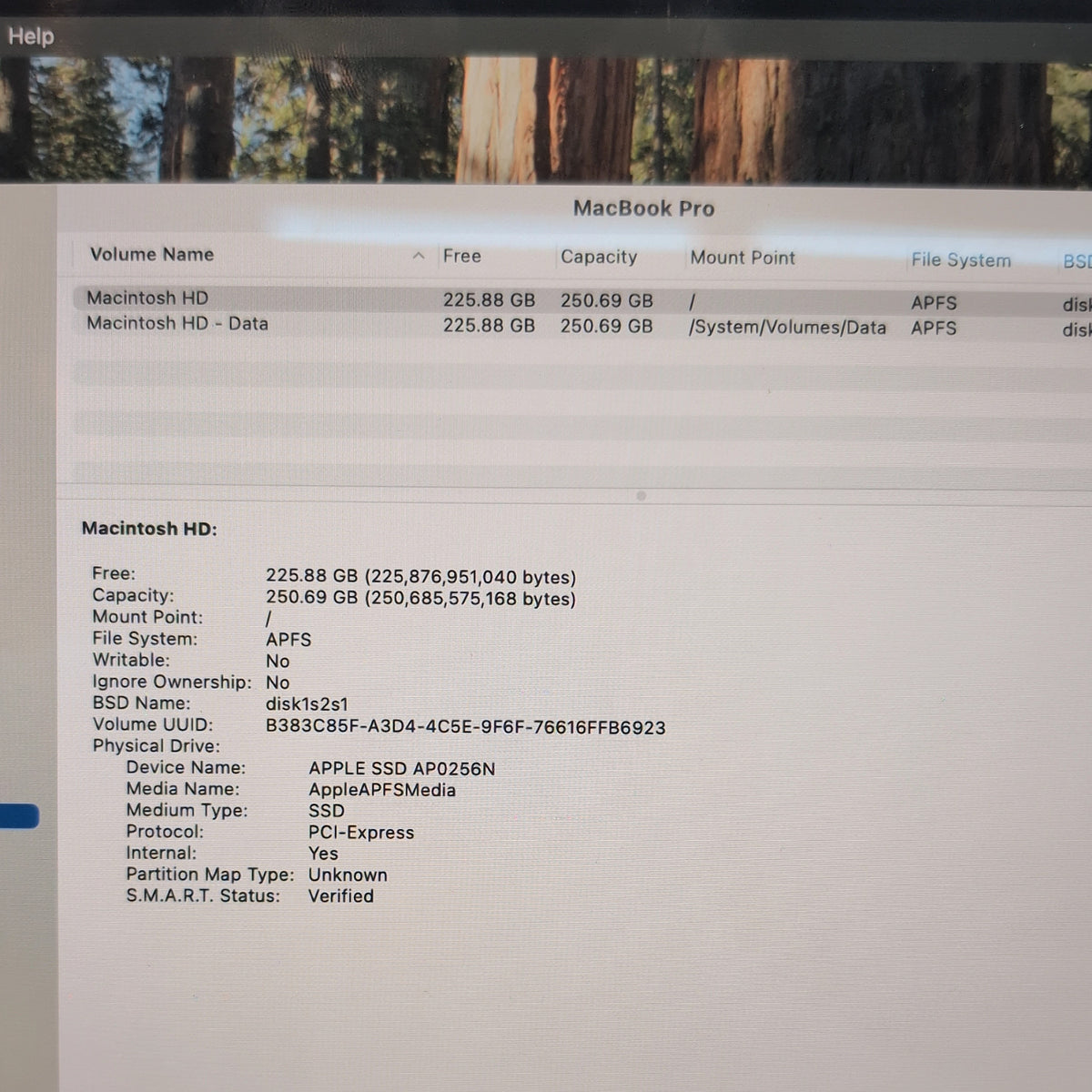This screenshot has height=1092, width=1092.
Task: Click the Volume UUID value text
Action: point(466,727)
